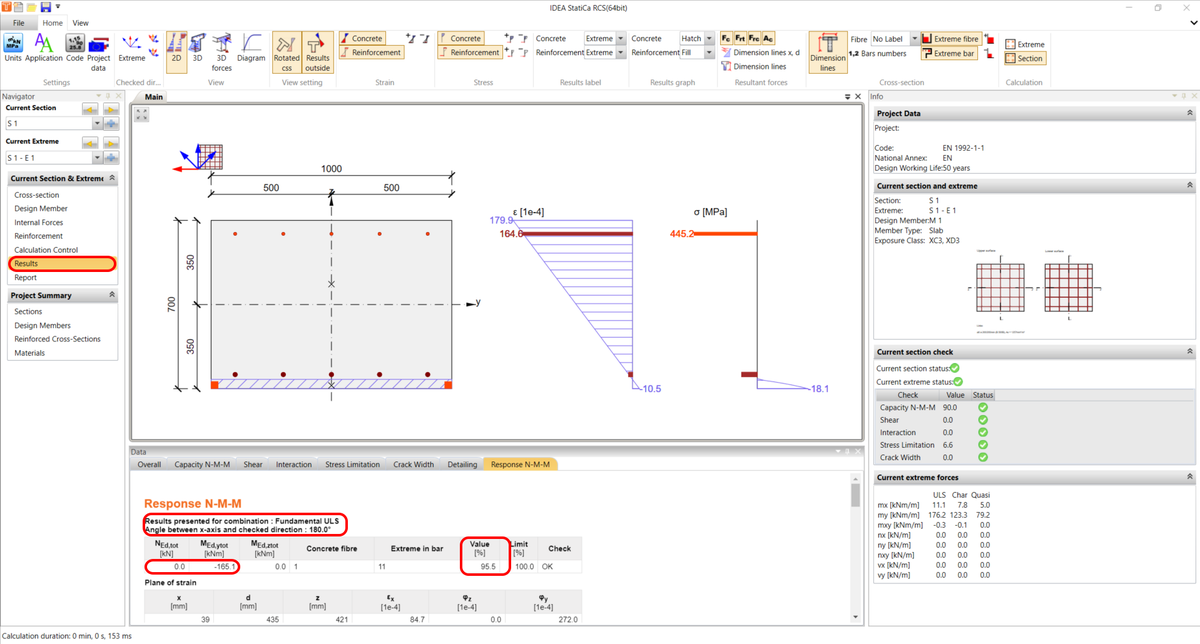
Task: Open the View menu
Action: point(80,22)
